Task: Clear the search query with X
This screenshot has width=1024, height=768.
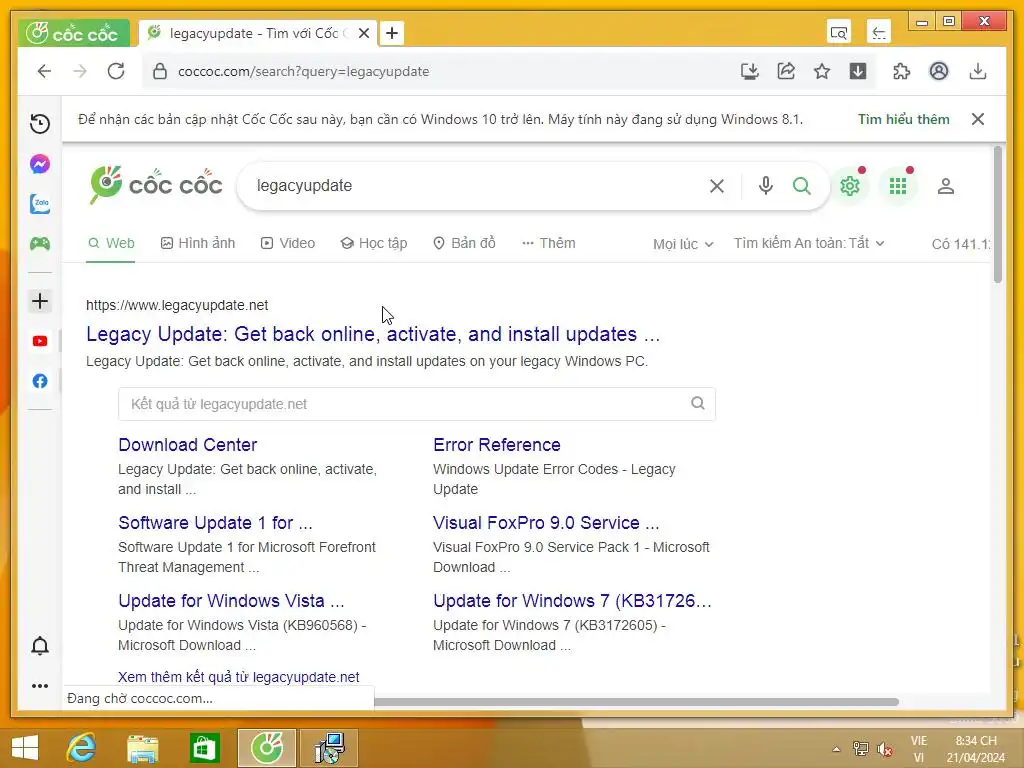Action: click(x=716, y=186)
